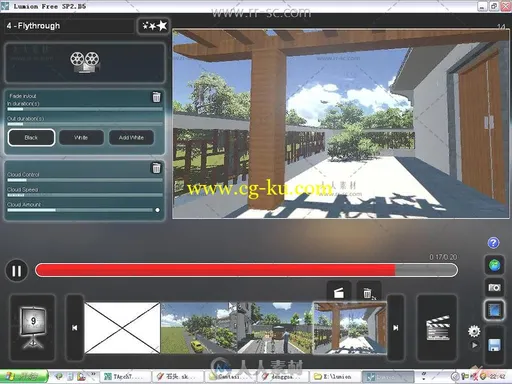This screenshot has height=384, width=512.
Task: Select the empty crossed-out clip slot
Action: pyautogui.click(x=122, y=328)
